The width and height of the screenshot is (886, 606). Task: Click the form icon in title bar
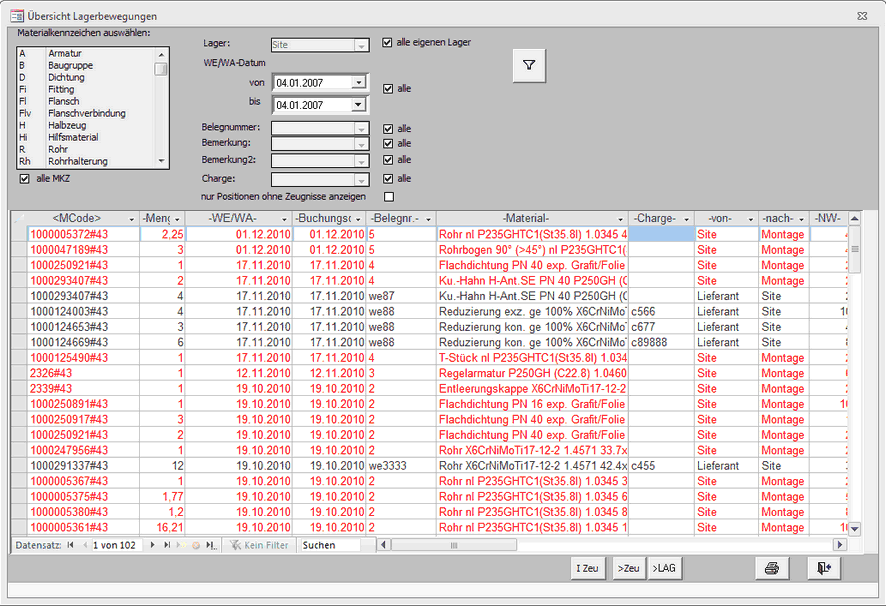click(x=17, y=16)
